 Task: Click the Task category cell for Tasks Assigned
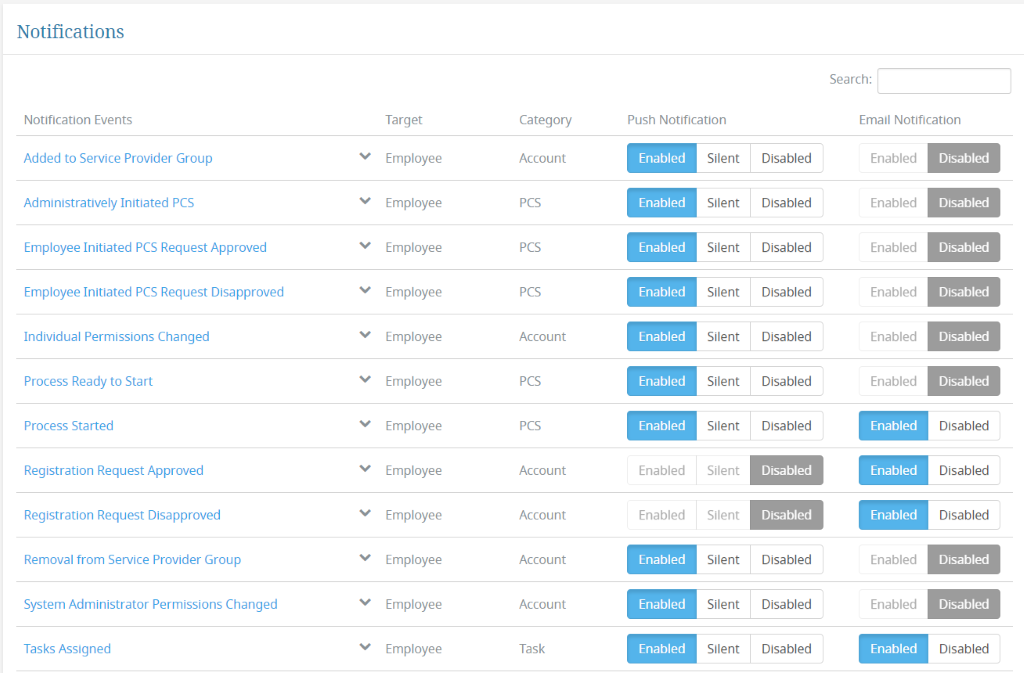pos(532,649)
